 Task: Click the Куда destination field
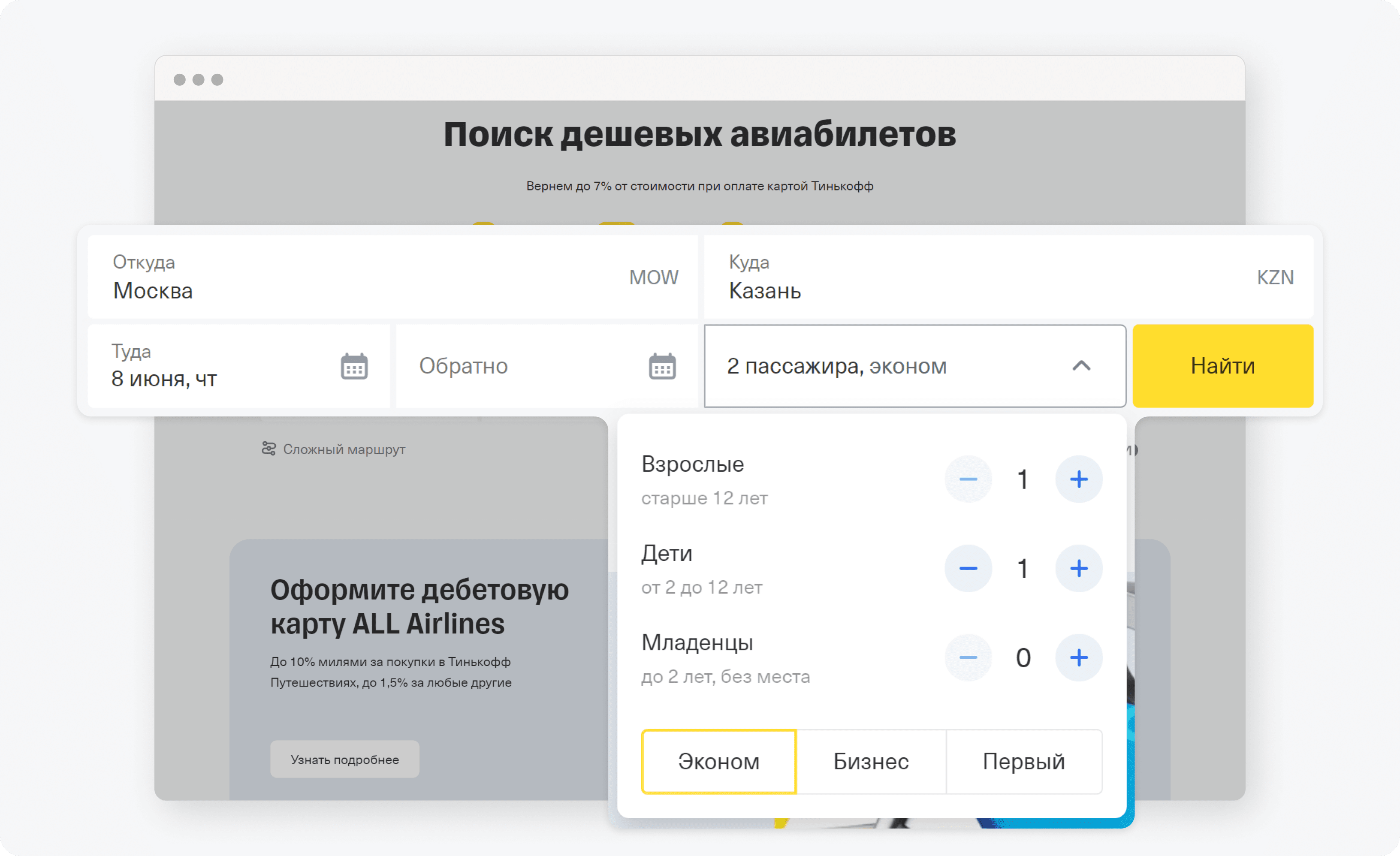[977, 277]
